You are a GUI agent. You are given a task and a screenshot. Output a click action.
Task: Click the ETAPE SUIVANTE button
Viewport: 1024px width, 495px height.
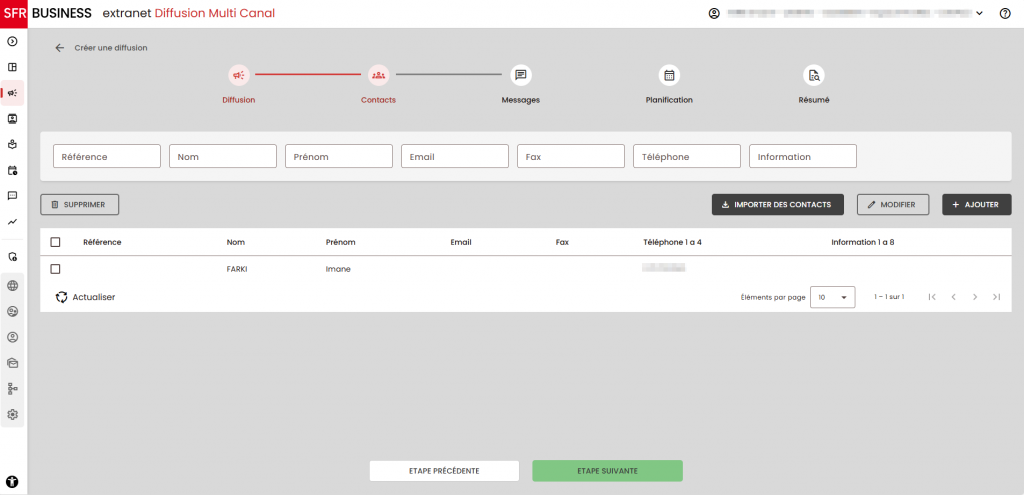coord(607,471)
